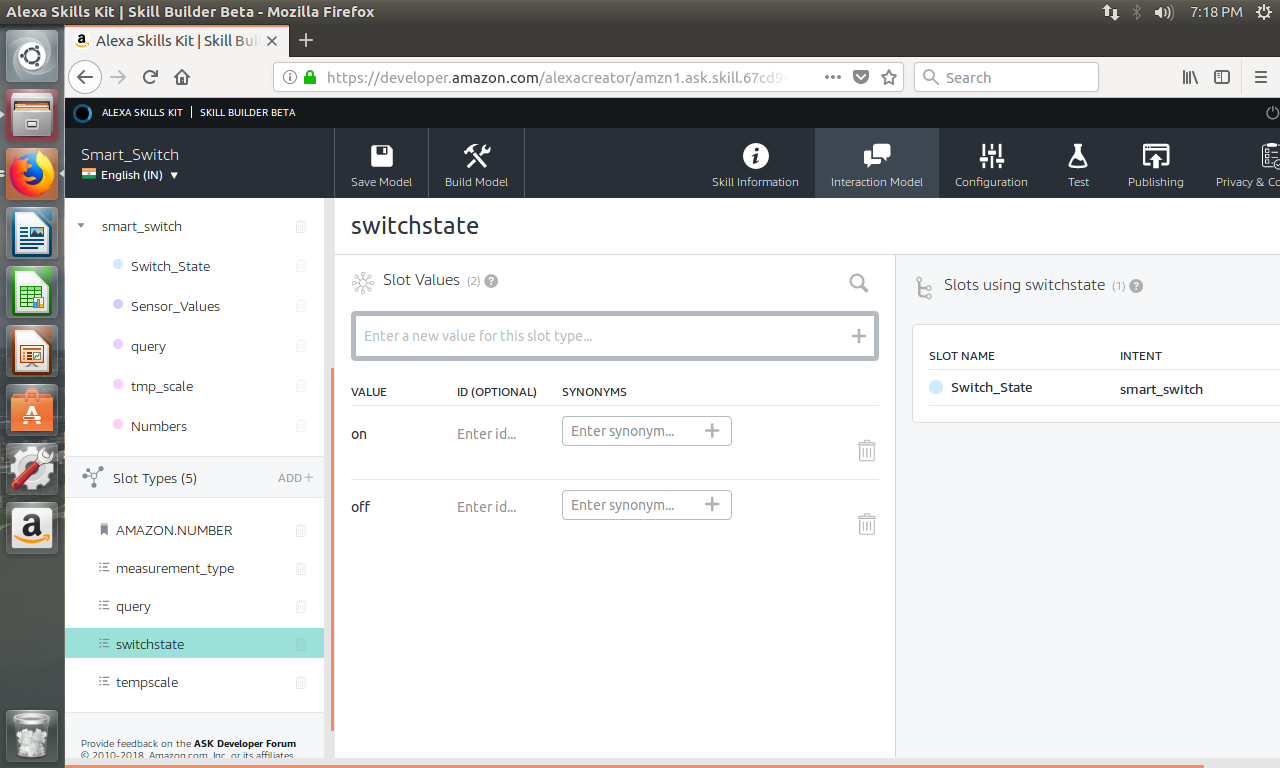Delete the smart_switch intent

[301, 227]
